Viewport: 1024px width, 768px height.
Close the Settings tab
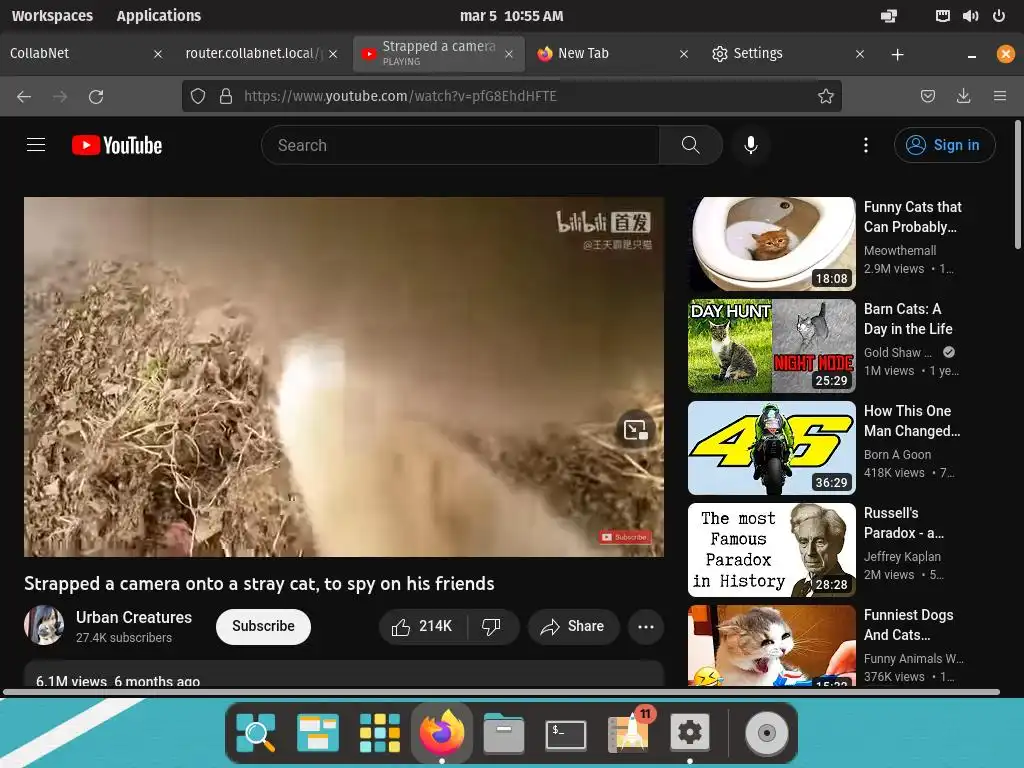[860, 54]
